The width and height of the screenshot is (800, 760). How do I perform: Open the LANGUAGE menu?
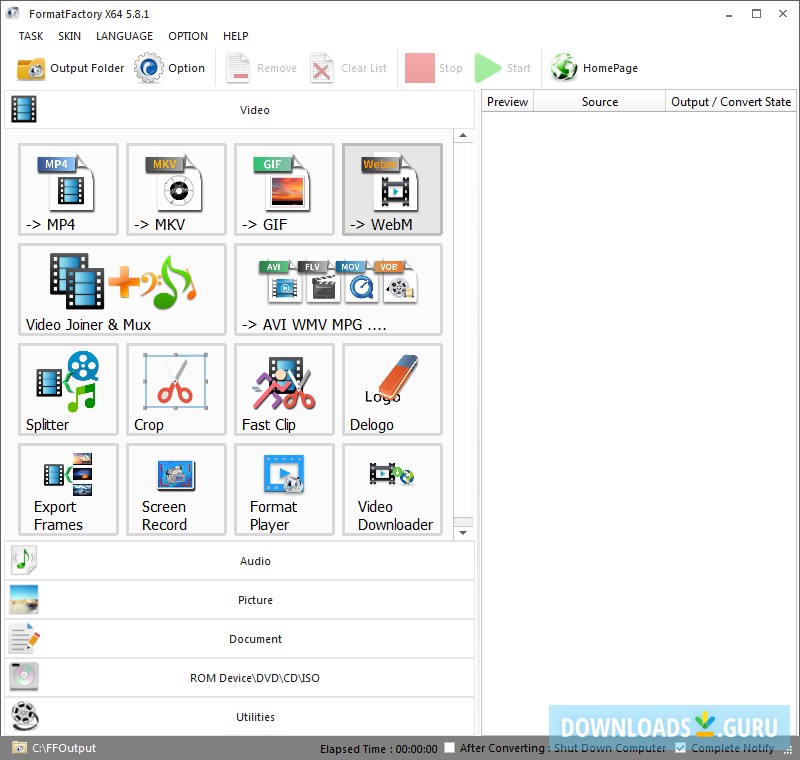pyautogui.click(x=124, y=36)
